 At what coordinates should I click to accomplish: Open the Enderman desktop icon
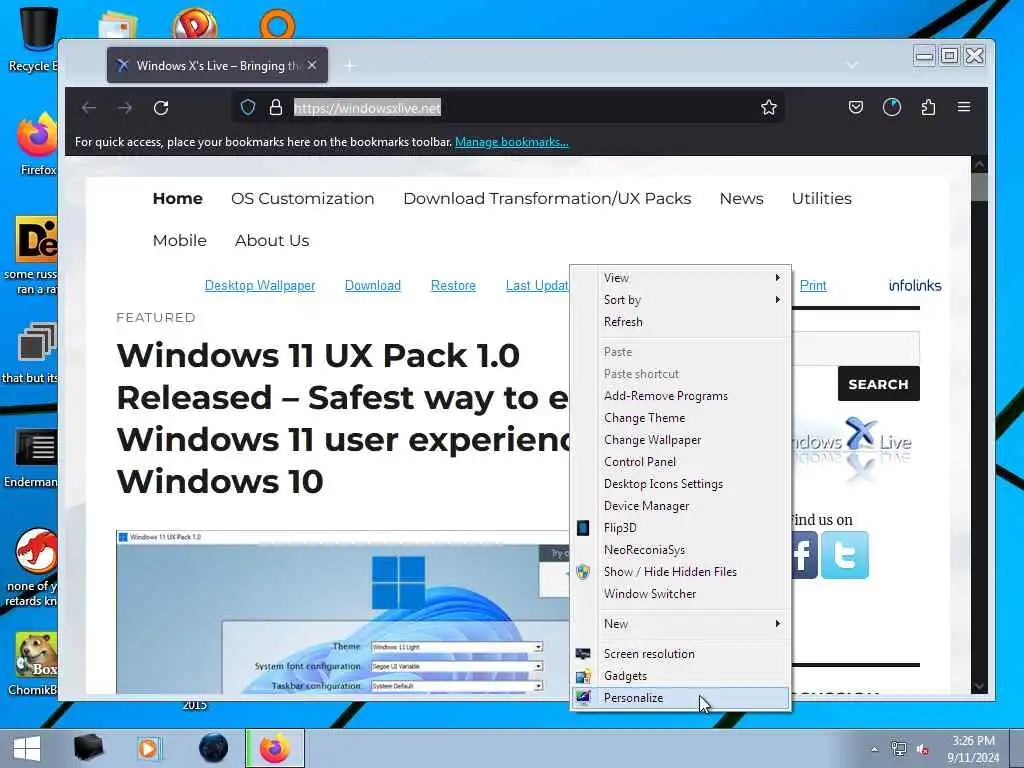[x=31, y=457]
